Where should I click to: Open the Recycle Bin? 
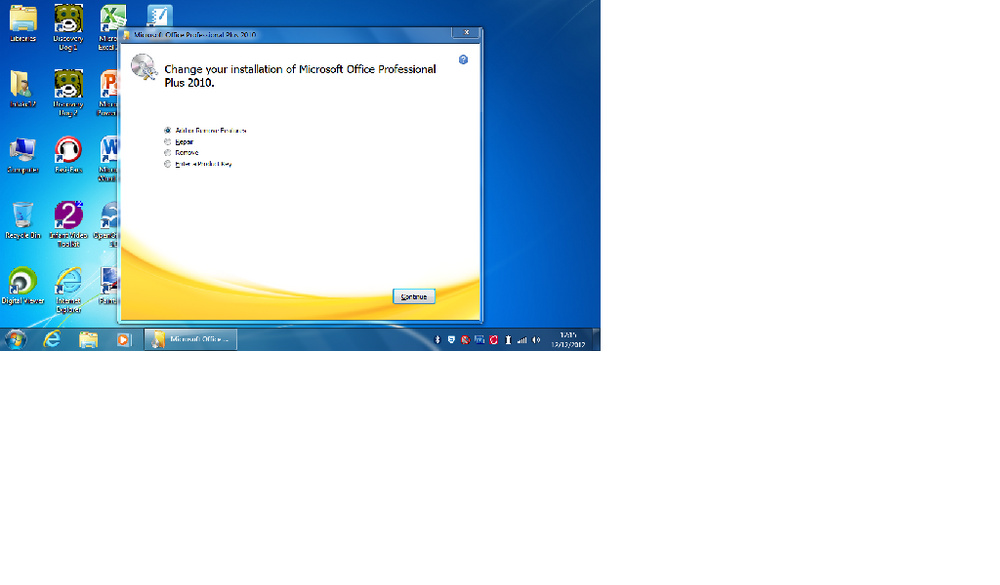[23, 221]
